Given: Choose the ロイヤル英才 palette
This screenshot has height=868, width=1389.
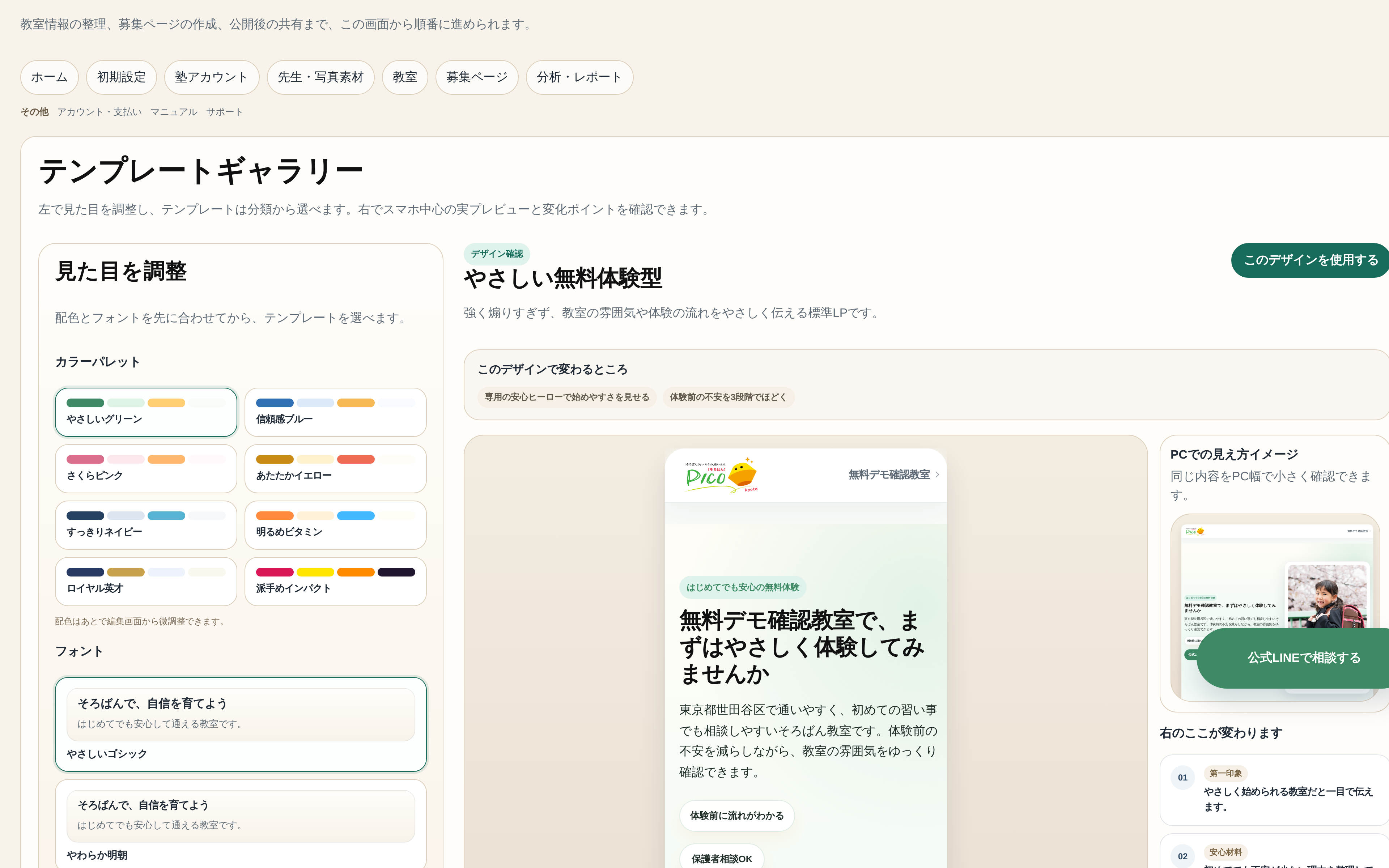Looking at the screenshot, I should pos(146,582).
